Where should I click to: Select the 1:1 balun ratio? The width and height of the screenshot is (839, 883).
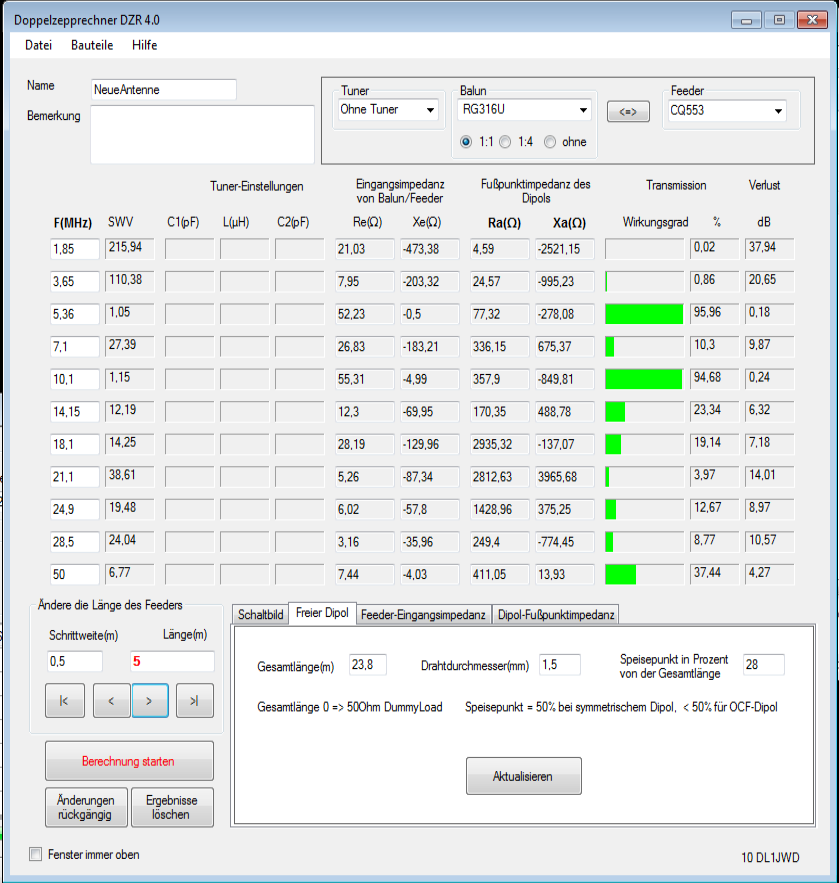coord(466,142)
